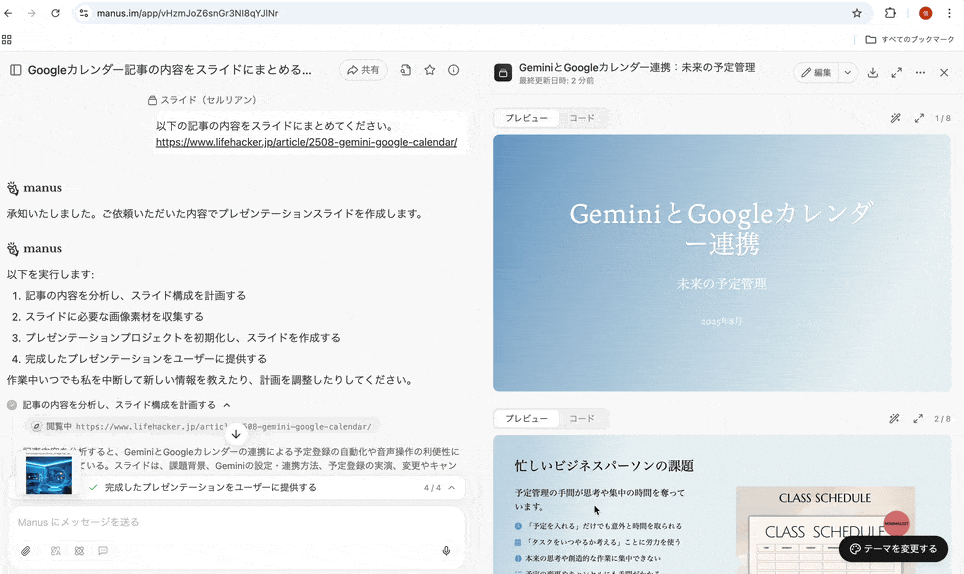Star this conversation as favorite
964x574 pixels.
pyautogui.click(x=430, y=70)
